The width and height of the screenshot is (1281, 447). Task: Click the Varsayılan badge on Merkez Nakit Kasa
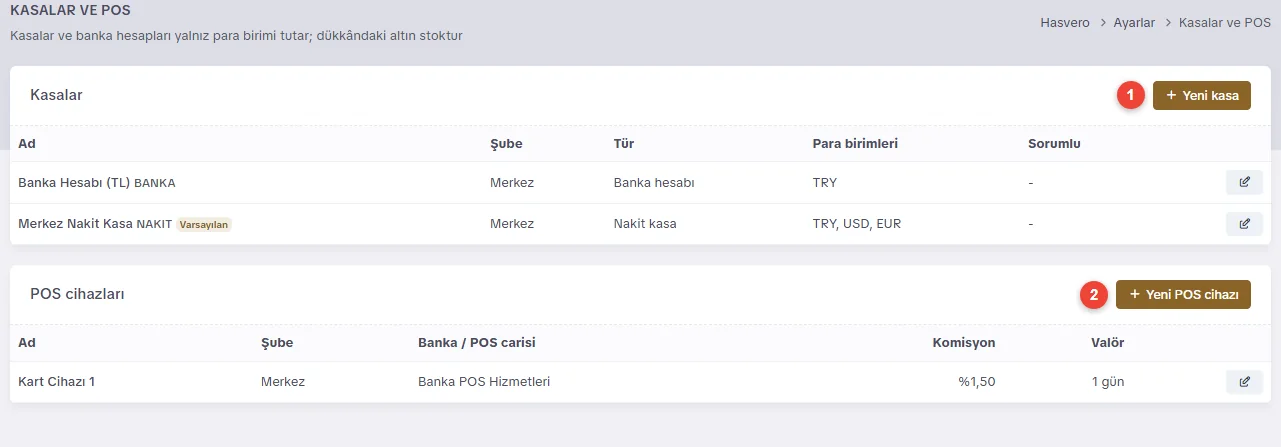pos(205,224)
